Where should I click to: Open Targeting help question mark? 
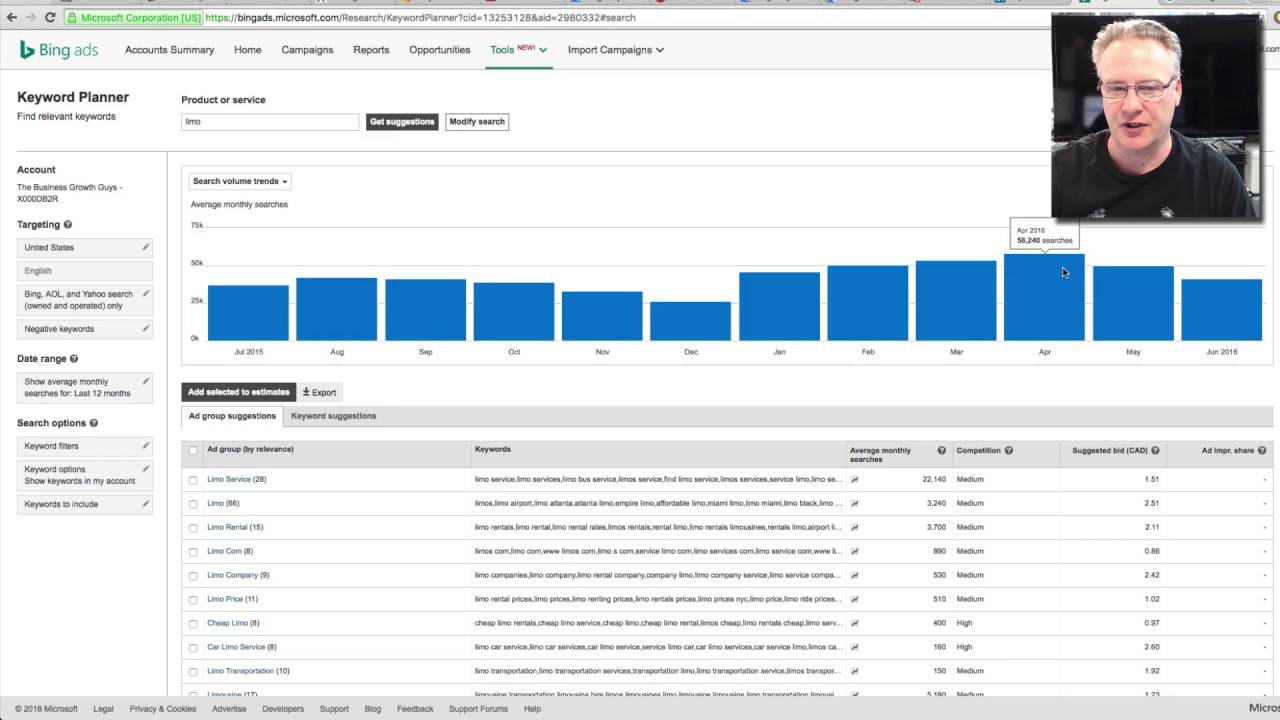tap(67, 225)
